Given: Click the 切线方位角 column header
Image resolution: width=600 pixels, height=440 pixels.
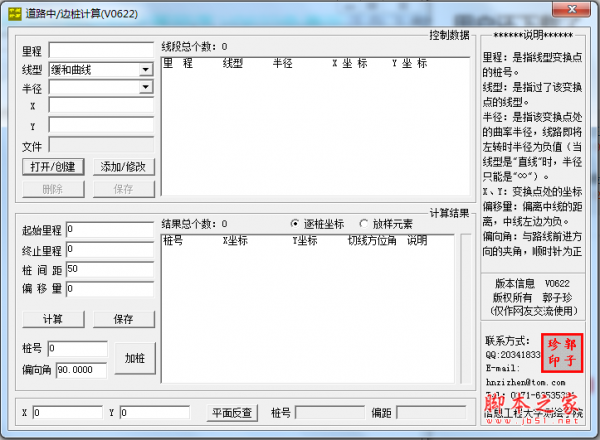Looking at the screenshot, I should (372, 241).
